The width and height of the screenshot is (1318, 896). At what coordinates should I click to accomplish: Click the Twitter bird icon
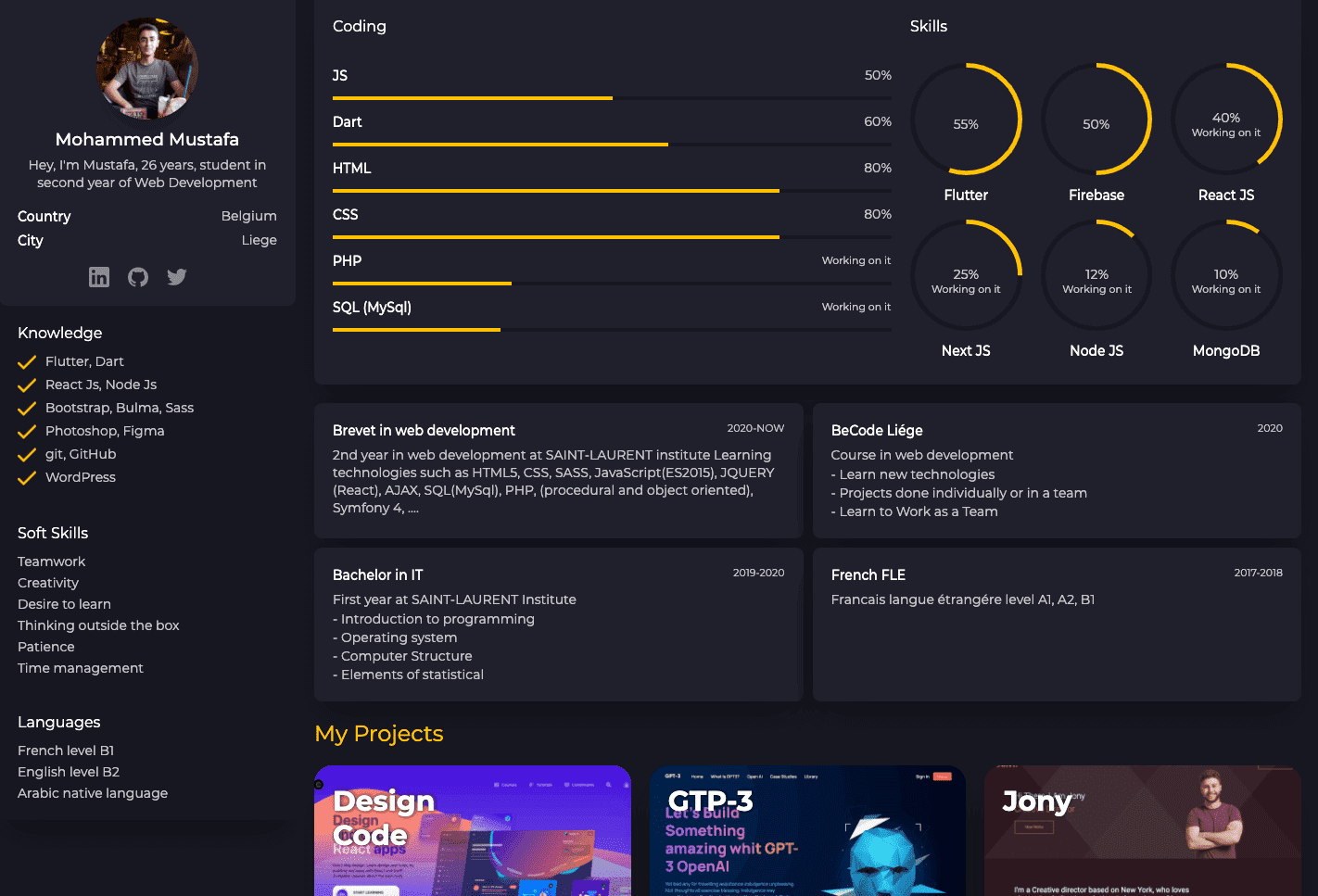pos(177,277)
